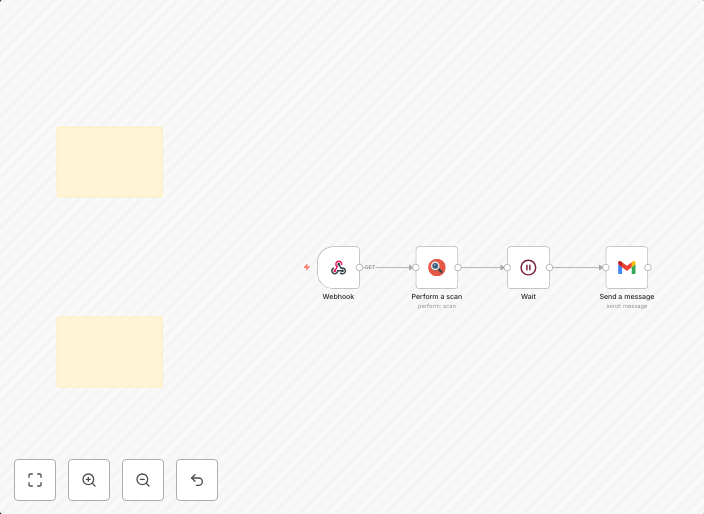Image resolution: width=704 pixels, height=514 pixels.
Task: Select the lower yellow sticky note
Action: [x=110, y=352]
